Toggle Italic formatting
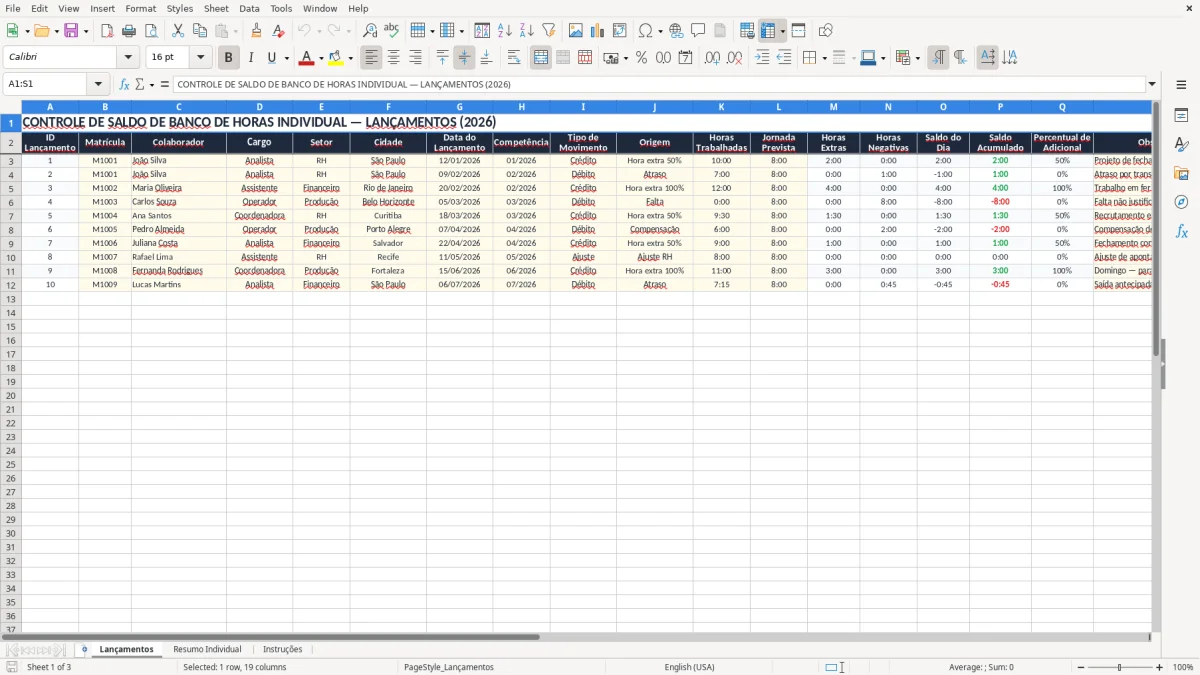The image size is (1200, 675). pyautogui.click(x=251, y=58)
